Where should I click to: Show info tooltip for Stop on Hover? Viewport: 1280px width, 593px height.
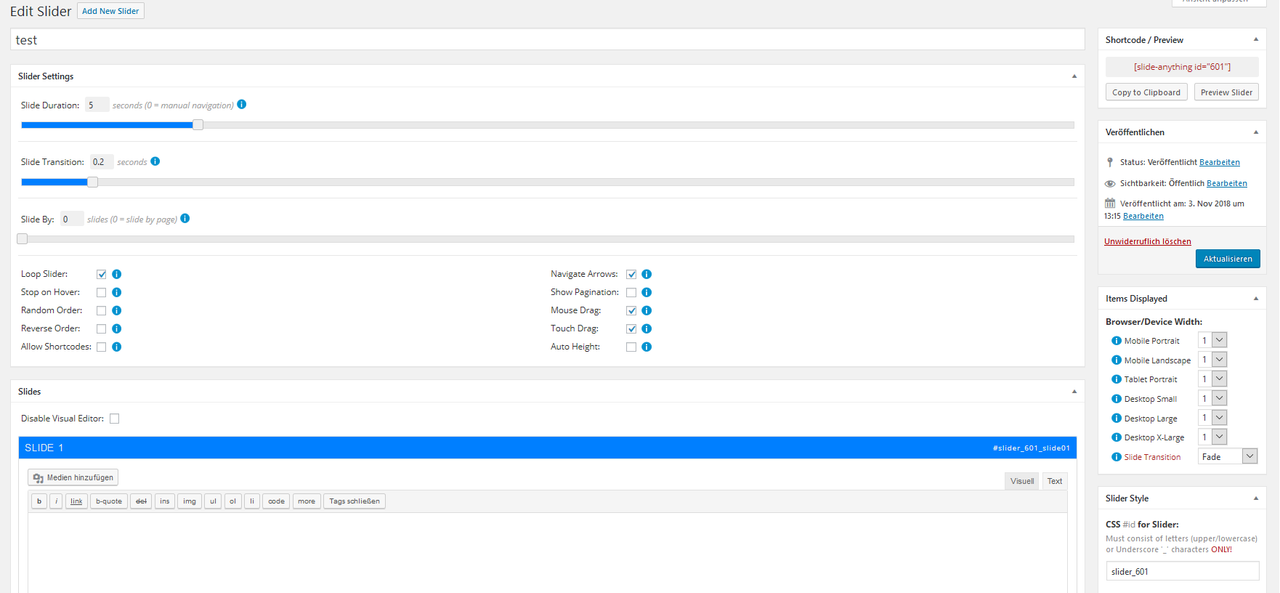click(x=117, y=292)
